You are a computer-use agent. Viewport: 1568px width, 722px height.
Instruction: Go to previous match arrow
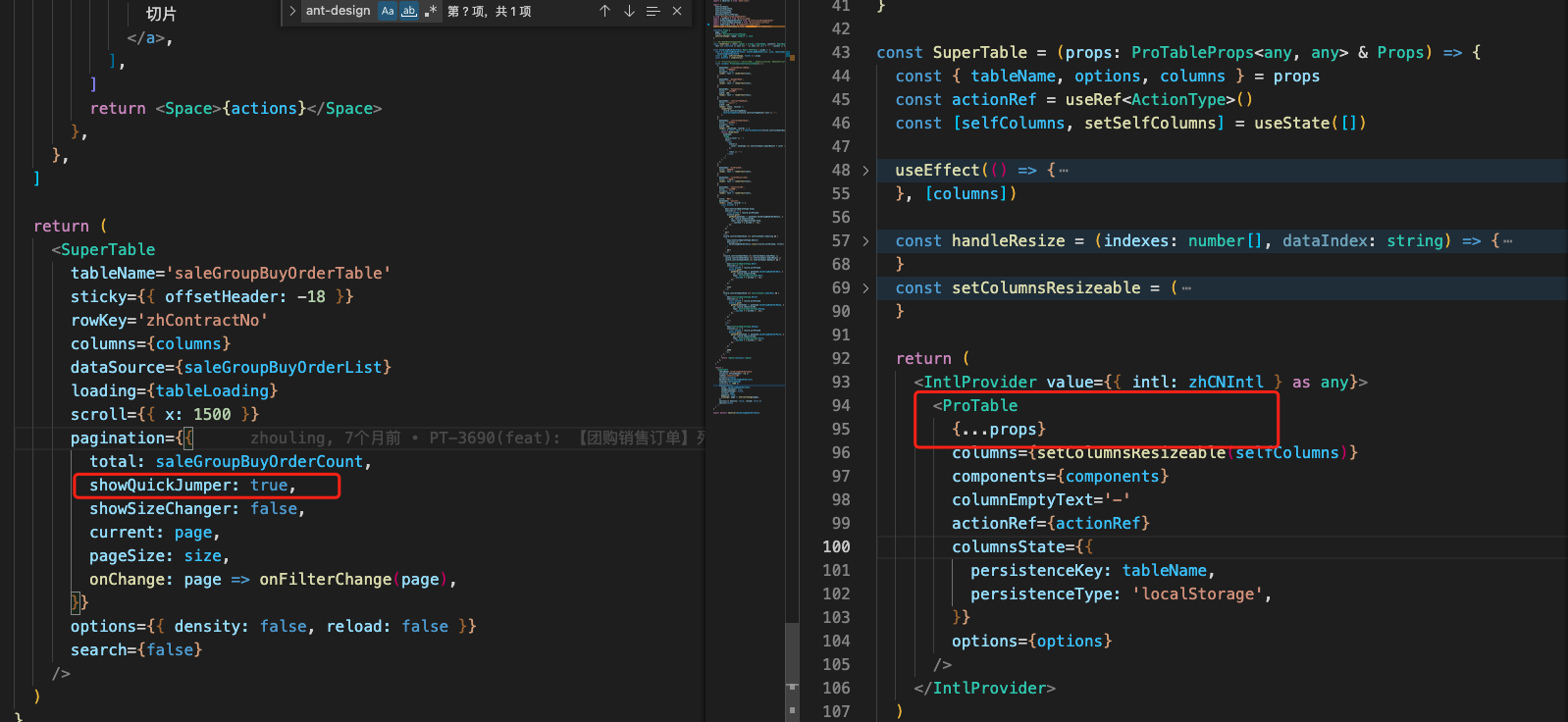[x=604, y=11]
